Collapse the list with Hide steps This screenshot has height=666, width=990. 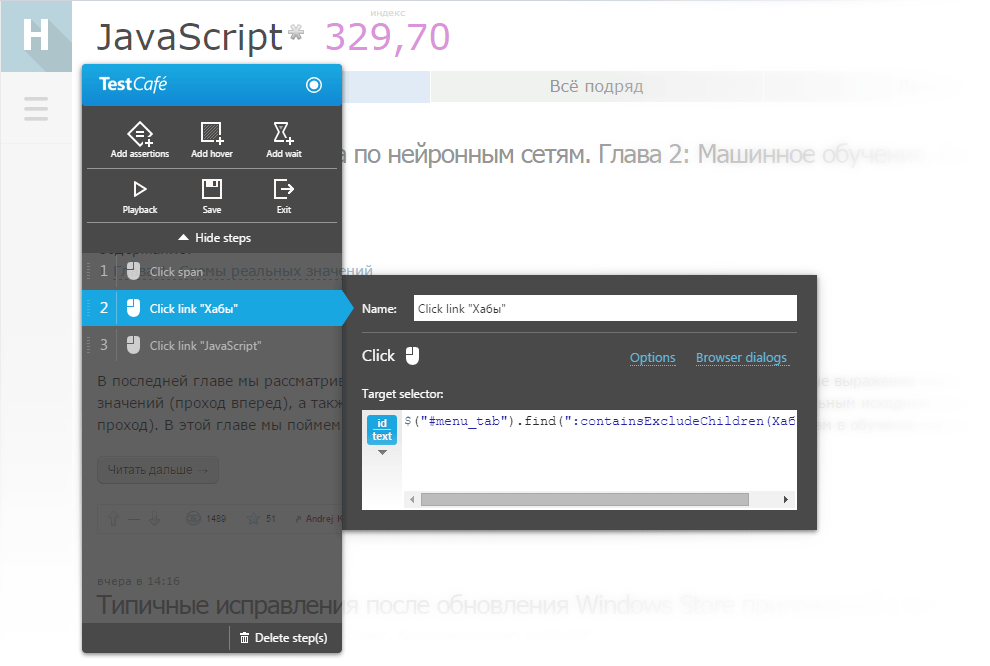point(215,238)
